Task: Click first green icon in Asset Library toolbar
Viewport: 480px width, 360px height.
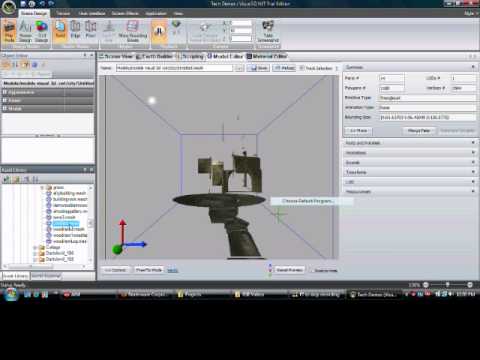Action: pyautogui.click(x=7, y=179)
